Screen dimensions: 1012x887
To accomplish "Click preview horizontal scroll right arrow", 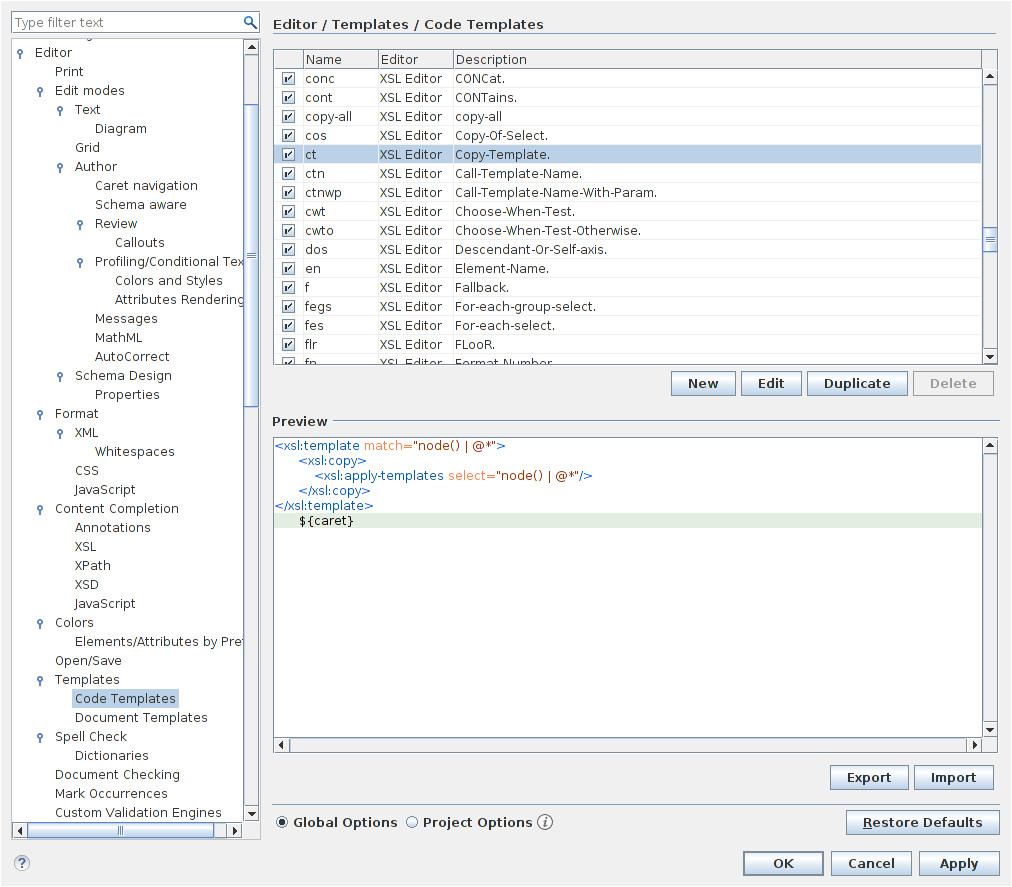I will pyautogui.click(x=974, y=745).
